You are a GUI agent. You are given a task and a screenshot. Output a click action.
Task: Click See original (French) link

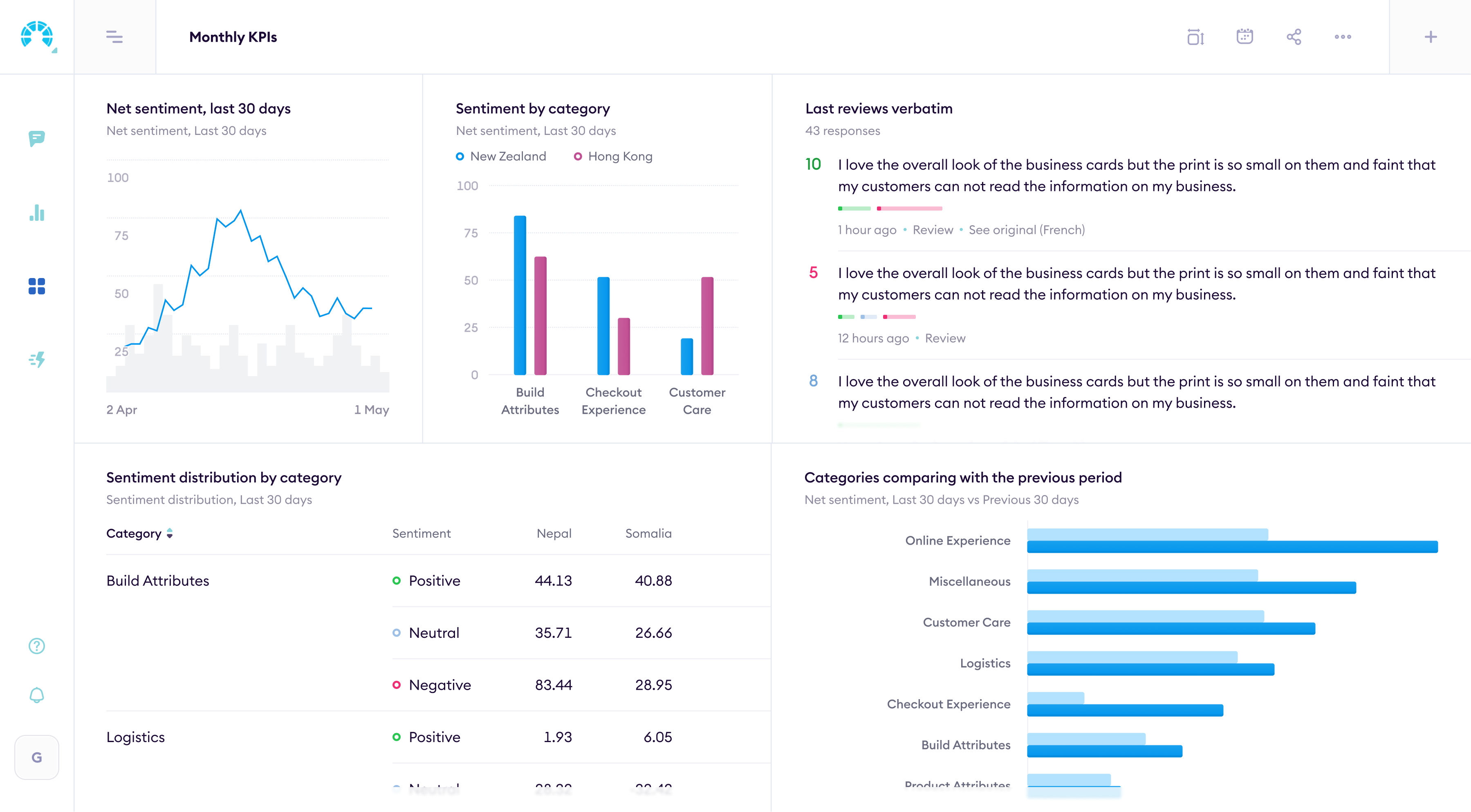[1026, 229]
